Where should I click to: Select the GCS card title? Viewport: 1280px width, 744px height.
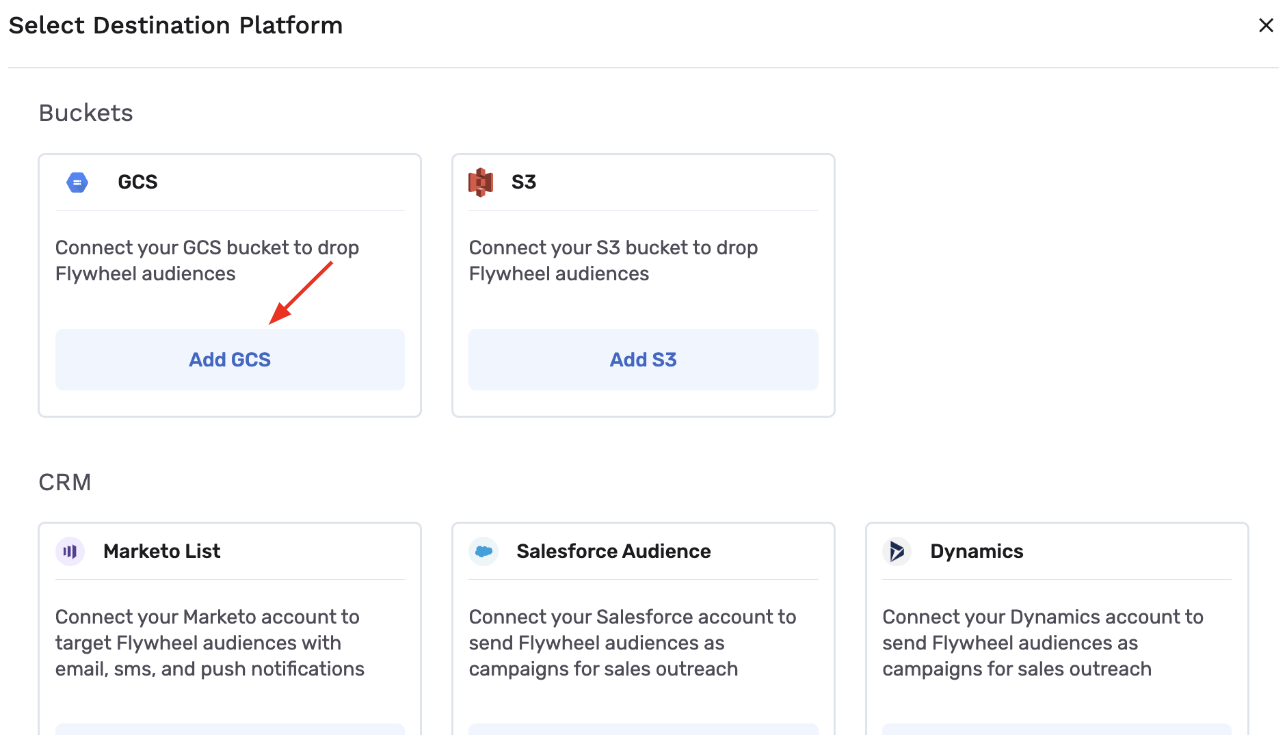tap(138, 182)
